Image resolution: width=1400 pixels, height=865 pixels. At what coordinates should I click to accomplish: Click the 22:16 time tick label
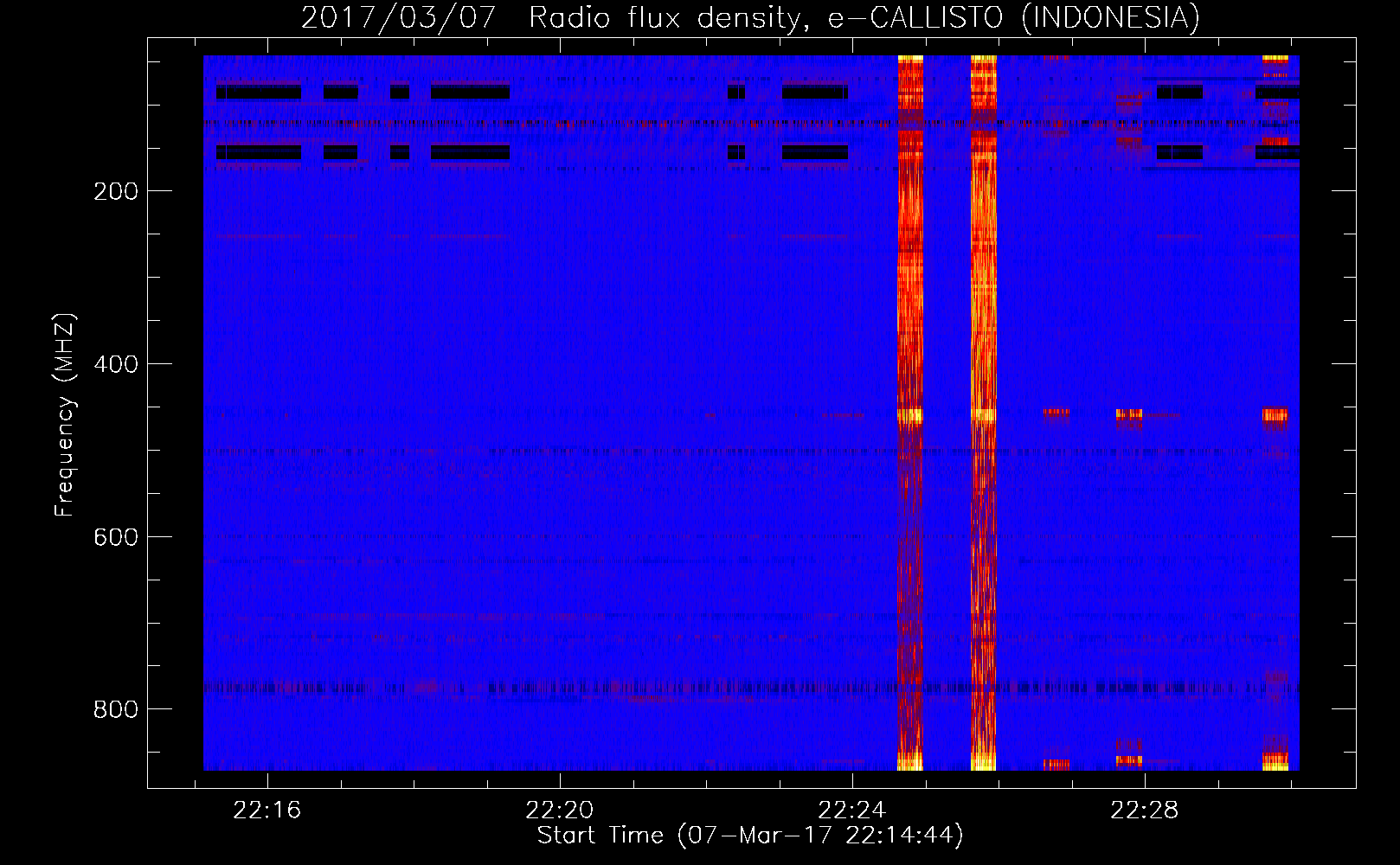267,811
